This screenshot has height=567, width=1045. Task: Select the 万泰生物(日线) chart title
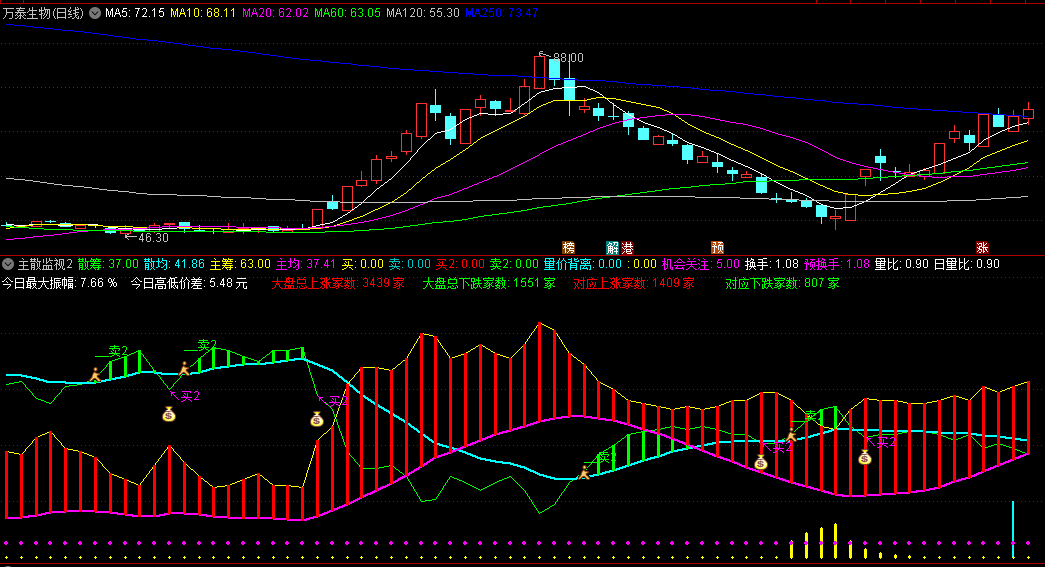[43, 13]
